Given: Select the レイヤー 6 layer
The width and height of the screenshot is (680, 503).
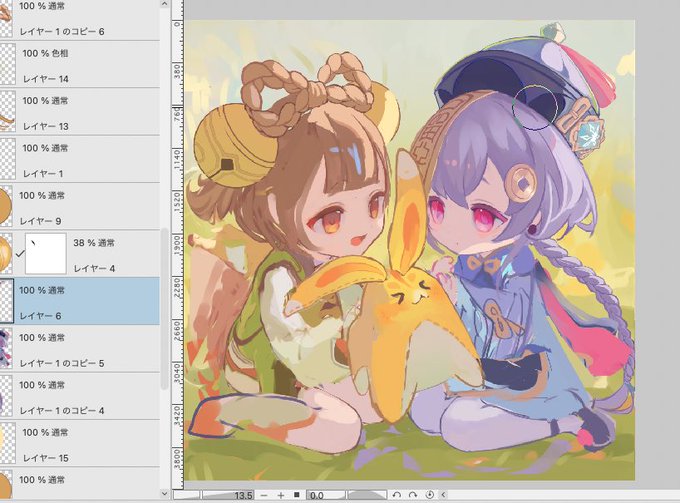Looking at the screenshot, I should [x=80, y=301].
